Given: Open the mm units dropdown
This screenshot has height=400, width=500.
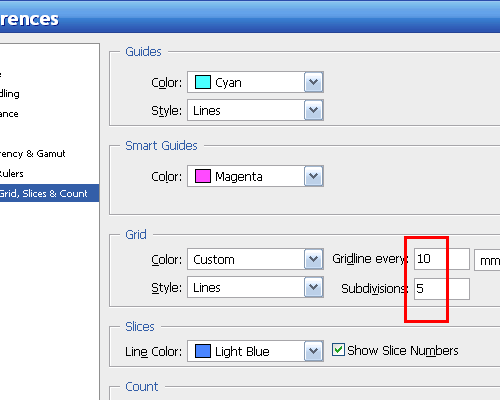Looking at the screenshot, I should coord(487,260).
